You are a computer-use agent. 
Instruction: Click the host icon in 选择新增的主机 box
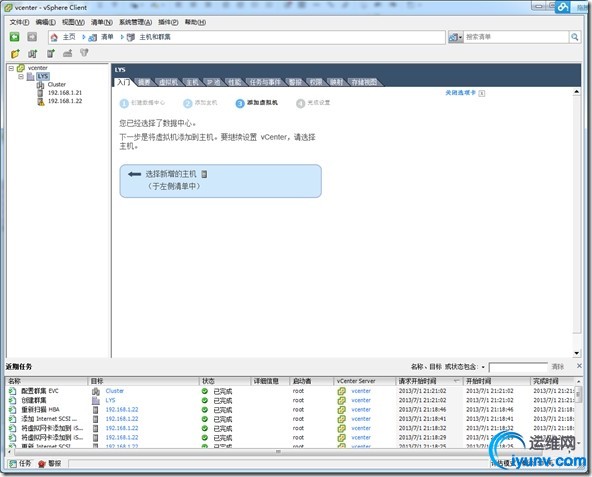(x=204, y=174)
